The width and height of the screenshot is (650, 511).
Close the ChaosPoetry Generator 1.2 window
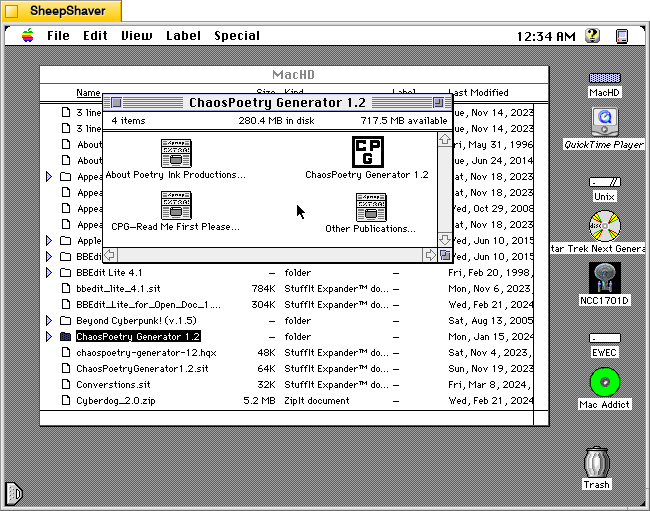point(116,102)
